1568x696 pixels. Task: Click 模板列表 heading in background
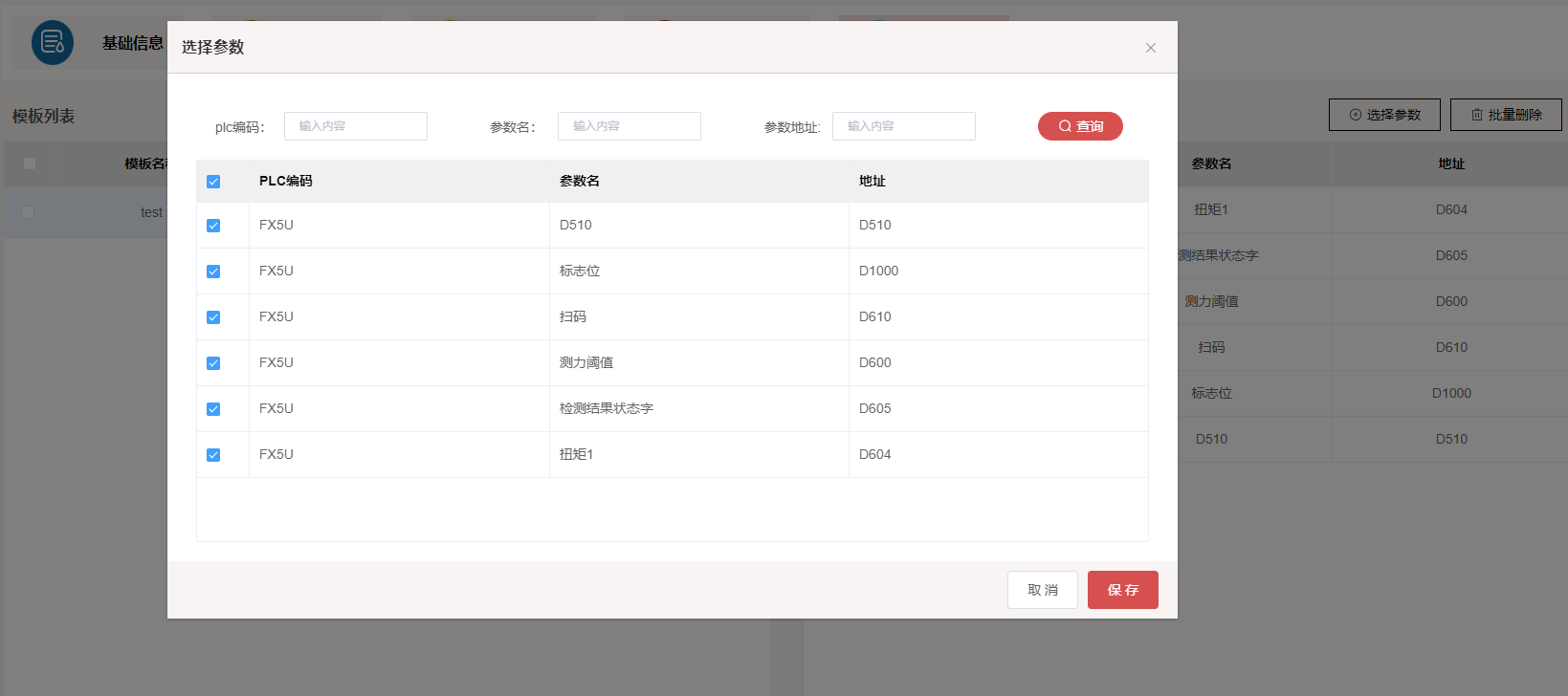click(43, 116)
